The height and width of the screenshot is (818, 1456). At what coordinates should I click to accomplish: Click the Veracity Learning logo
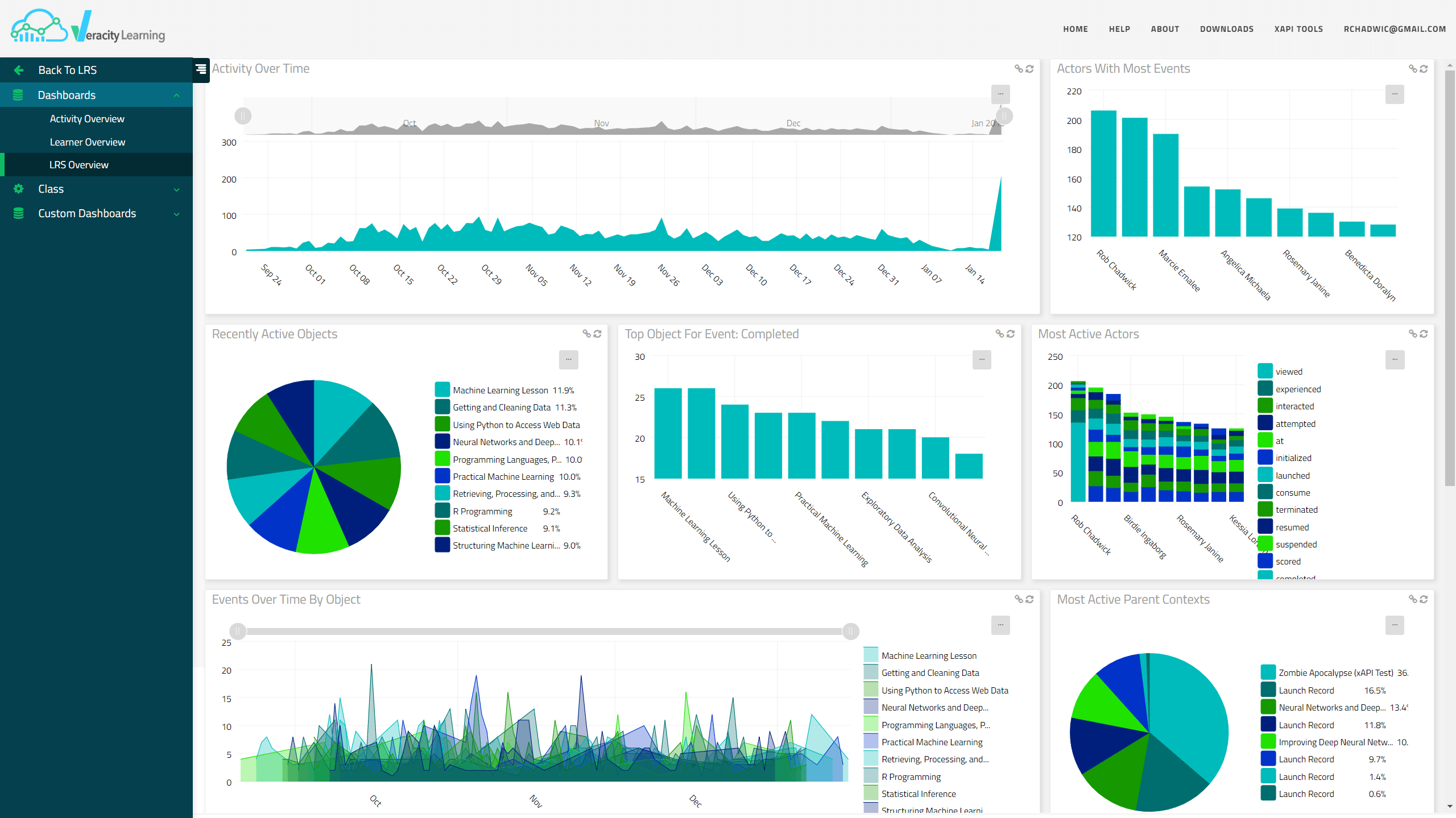coord(88,27)
